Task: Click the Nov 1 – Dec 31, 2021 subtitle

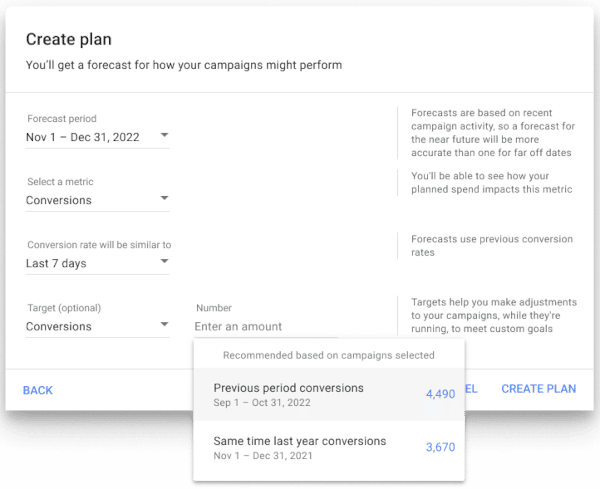Action: click(264, 455)
